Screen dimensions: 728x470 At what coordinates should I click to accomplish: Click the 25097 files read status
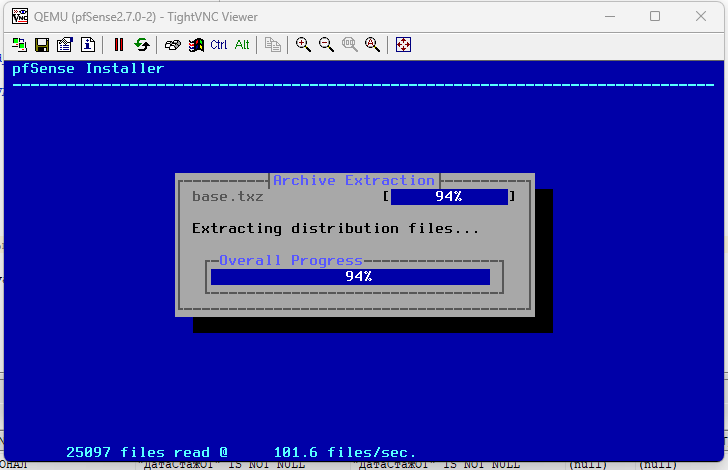(x=147, y=452)
